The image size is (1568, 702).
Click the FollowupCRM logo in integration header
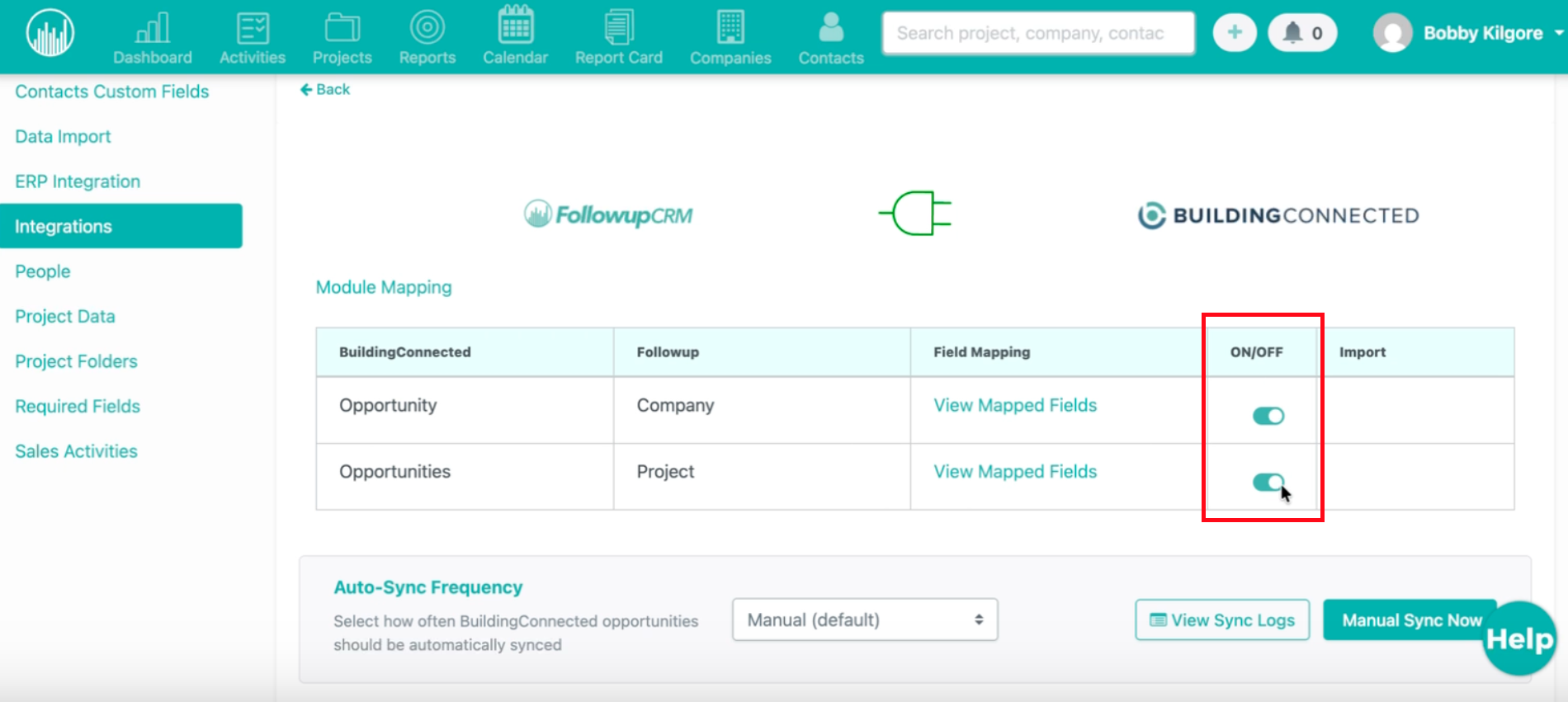coord(608,214)
